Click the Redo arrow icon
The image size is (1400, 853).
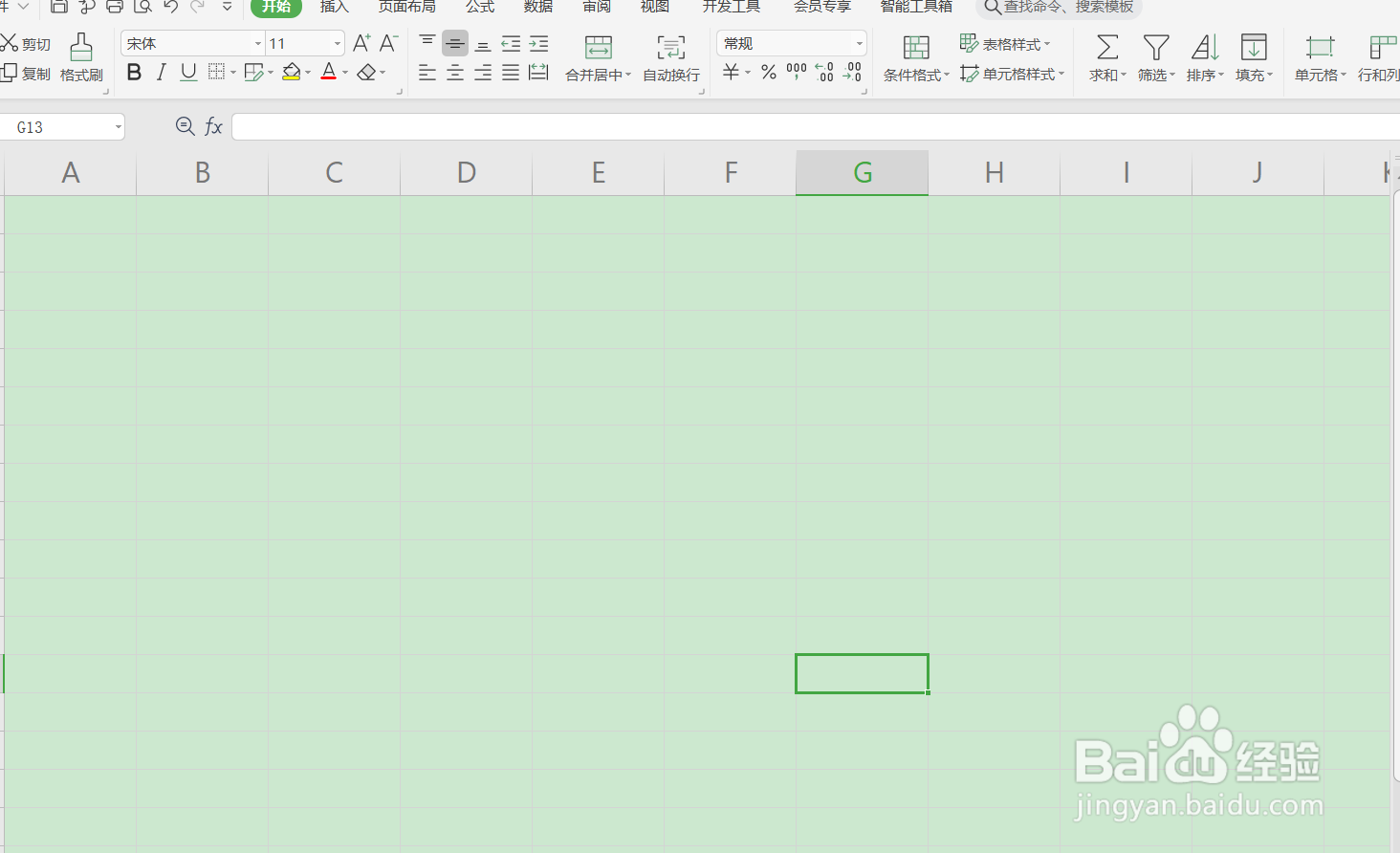click(198, 6)
